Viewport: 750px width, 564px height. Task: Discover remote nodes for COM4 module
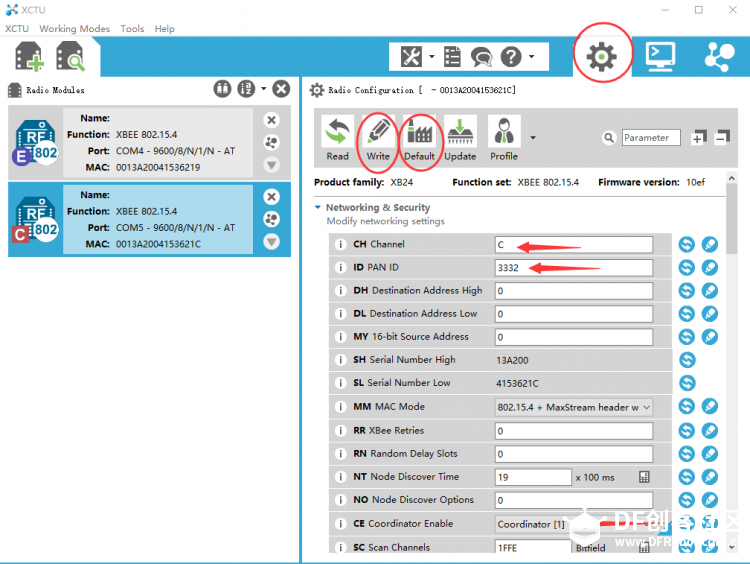pyautogui.click(x=272, y=142)
